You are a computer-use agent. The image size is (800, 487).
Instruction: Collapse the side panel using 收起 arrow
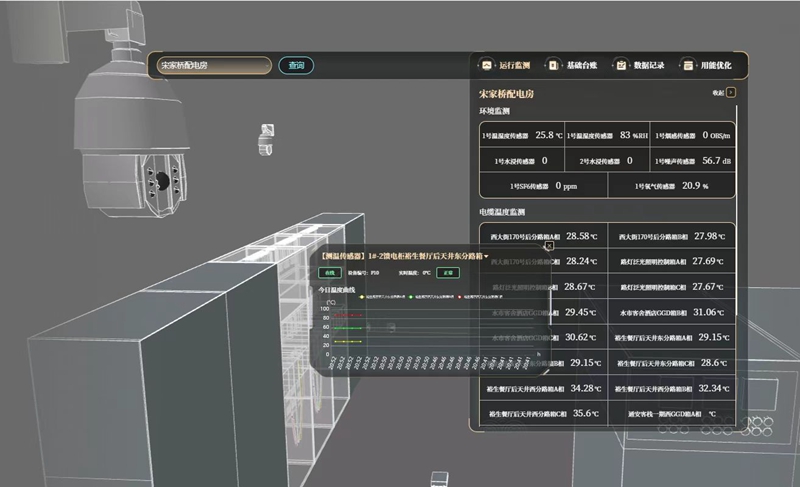click(x=731, y=92)
